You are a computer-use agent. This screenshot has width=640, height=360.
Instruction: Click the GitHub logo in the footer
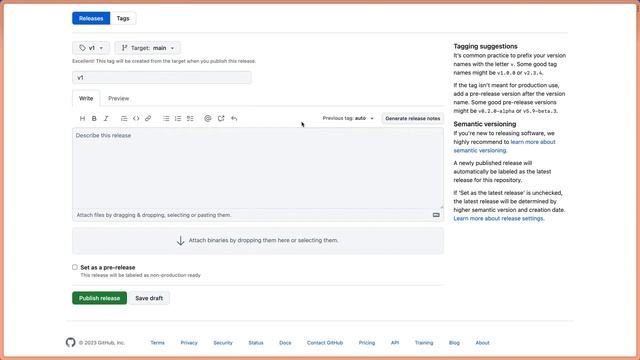coord(71,342)
